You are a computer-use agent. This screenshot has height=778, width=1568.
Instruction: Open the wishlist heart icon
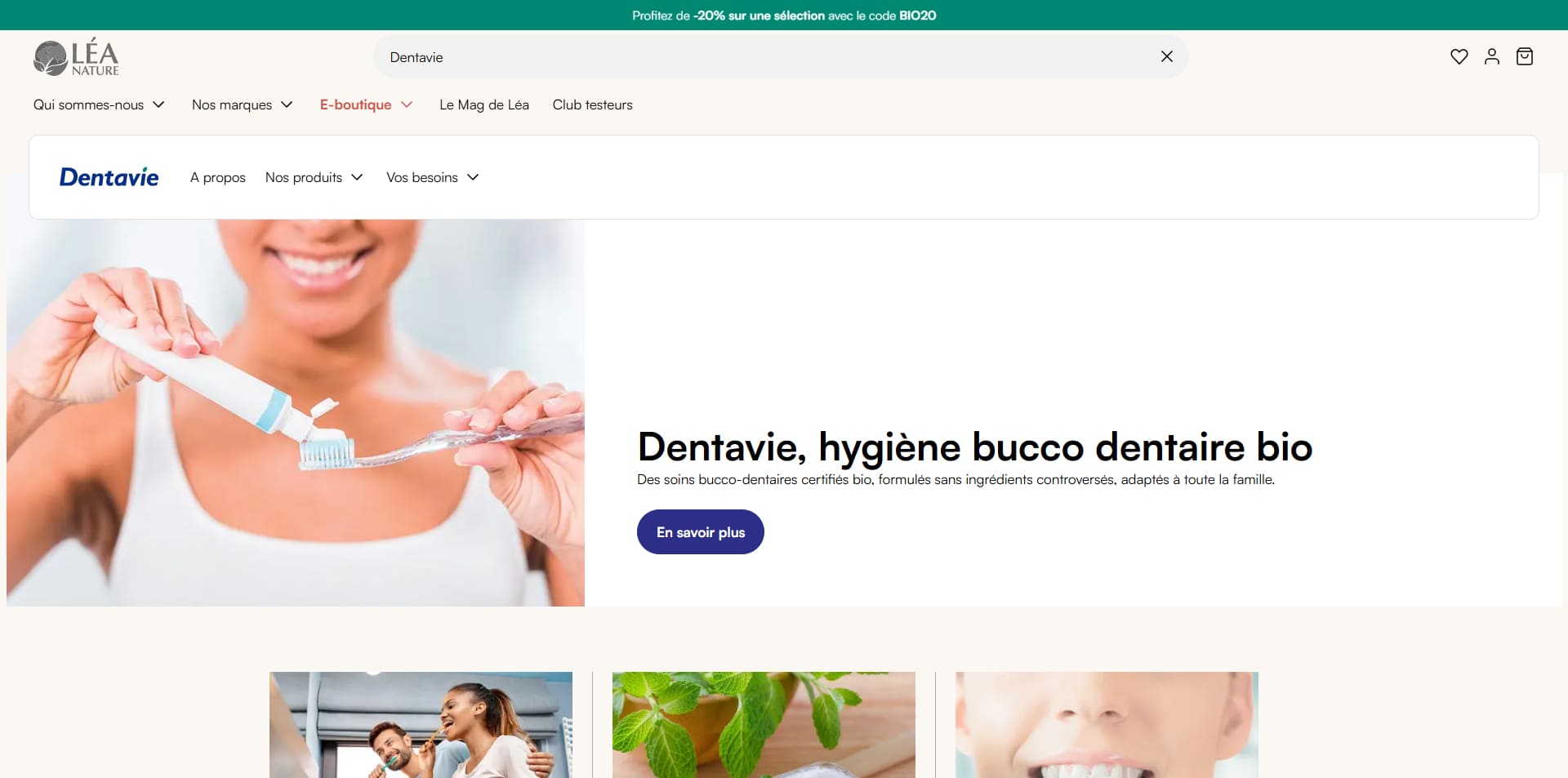[x=1459, y=56]
